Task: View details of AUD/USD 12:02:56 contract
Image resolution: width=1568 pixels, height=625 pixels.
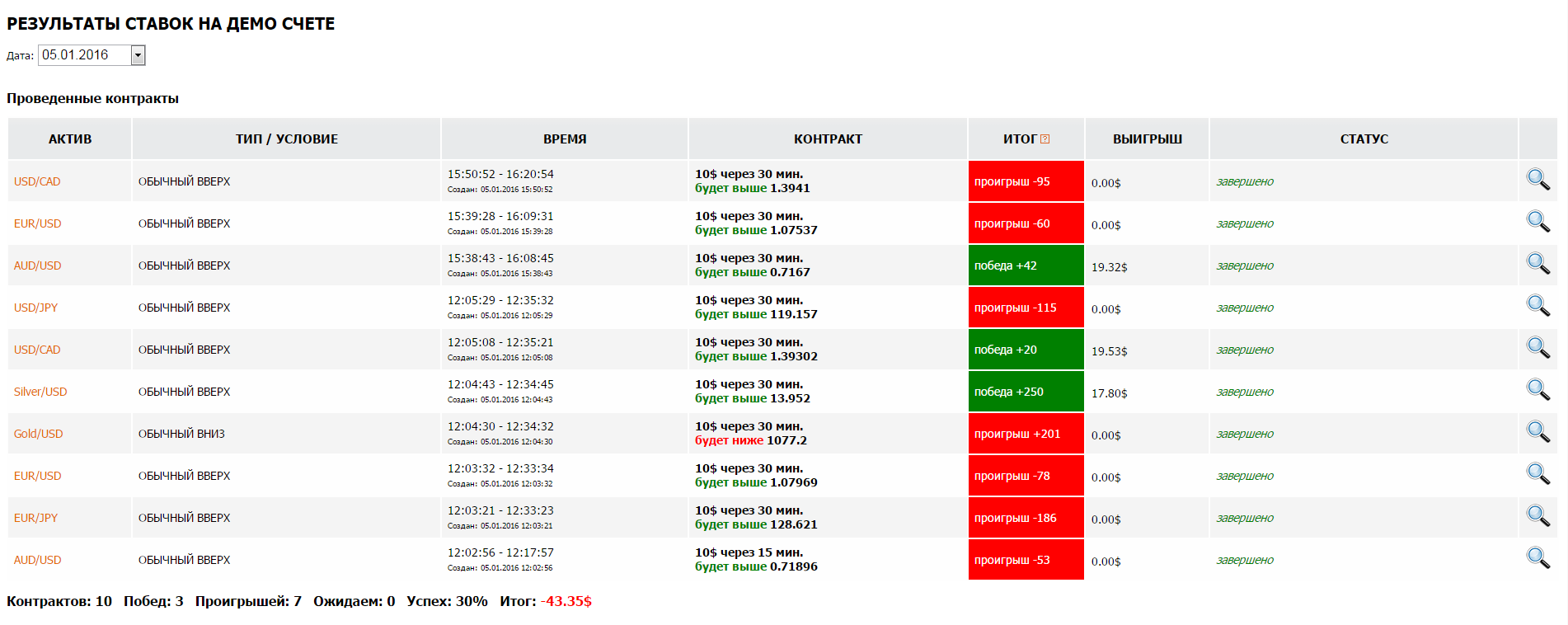Action: coord(1537,558)
